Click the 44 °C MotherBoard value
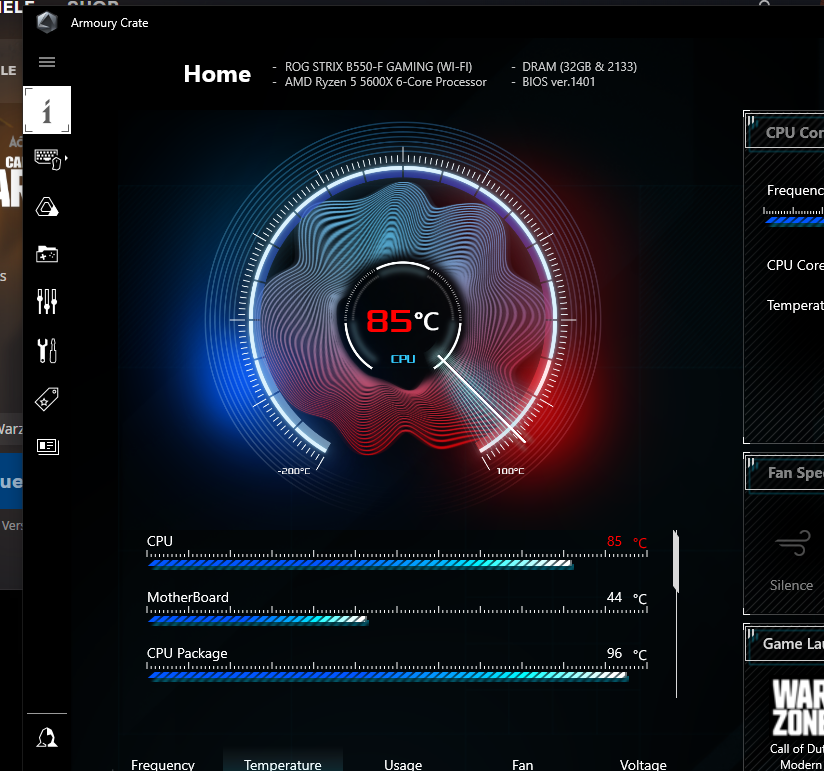 click(x=626, y=598)
